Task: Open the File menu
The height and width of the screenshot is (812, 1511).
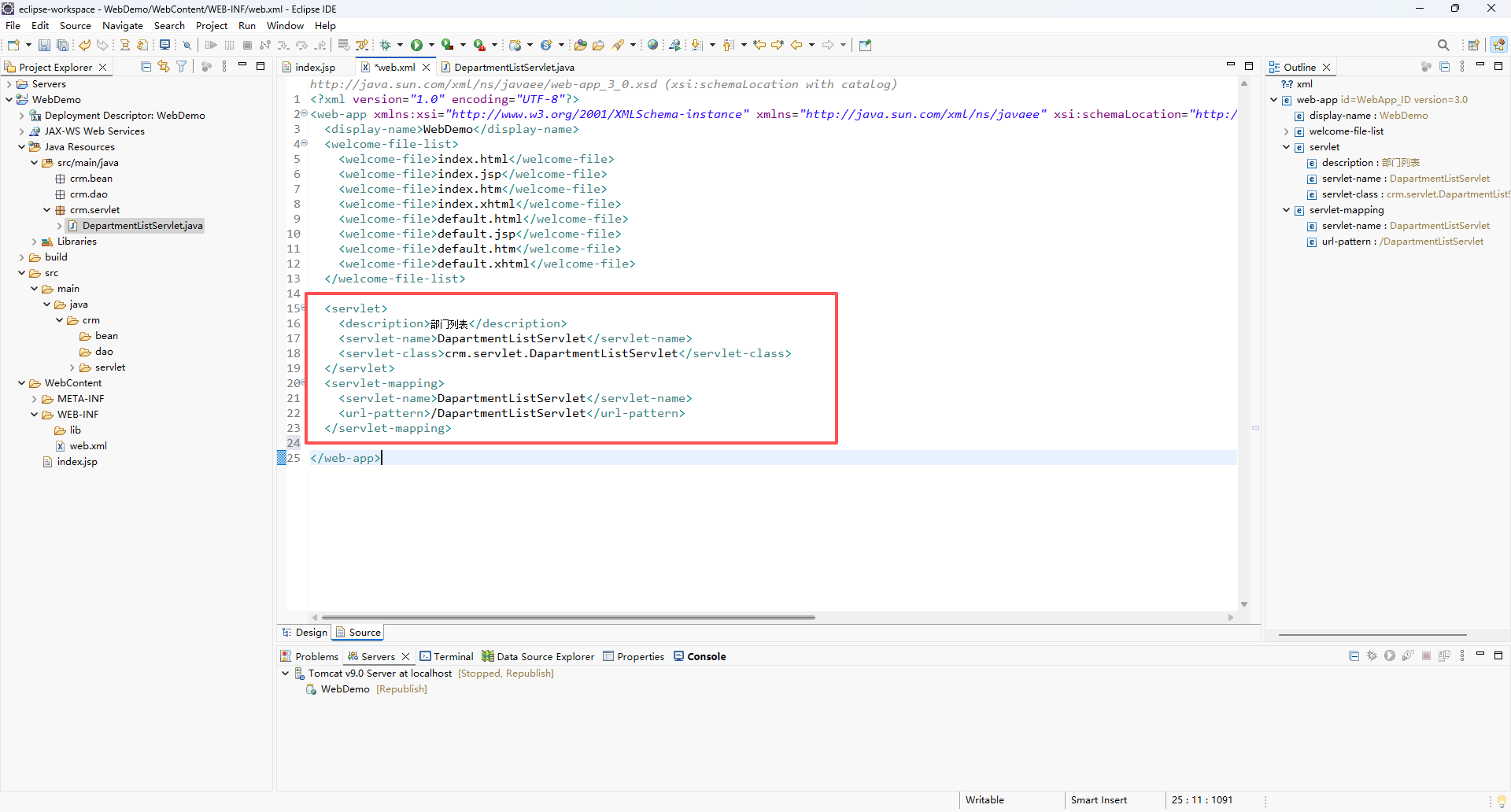Action: (x=13, y=26)
